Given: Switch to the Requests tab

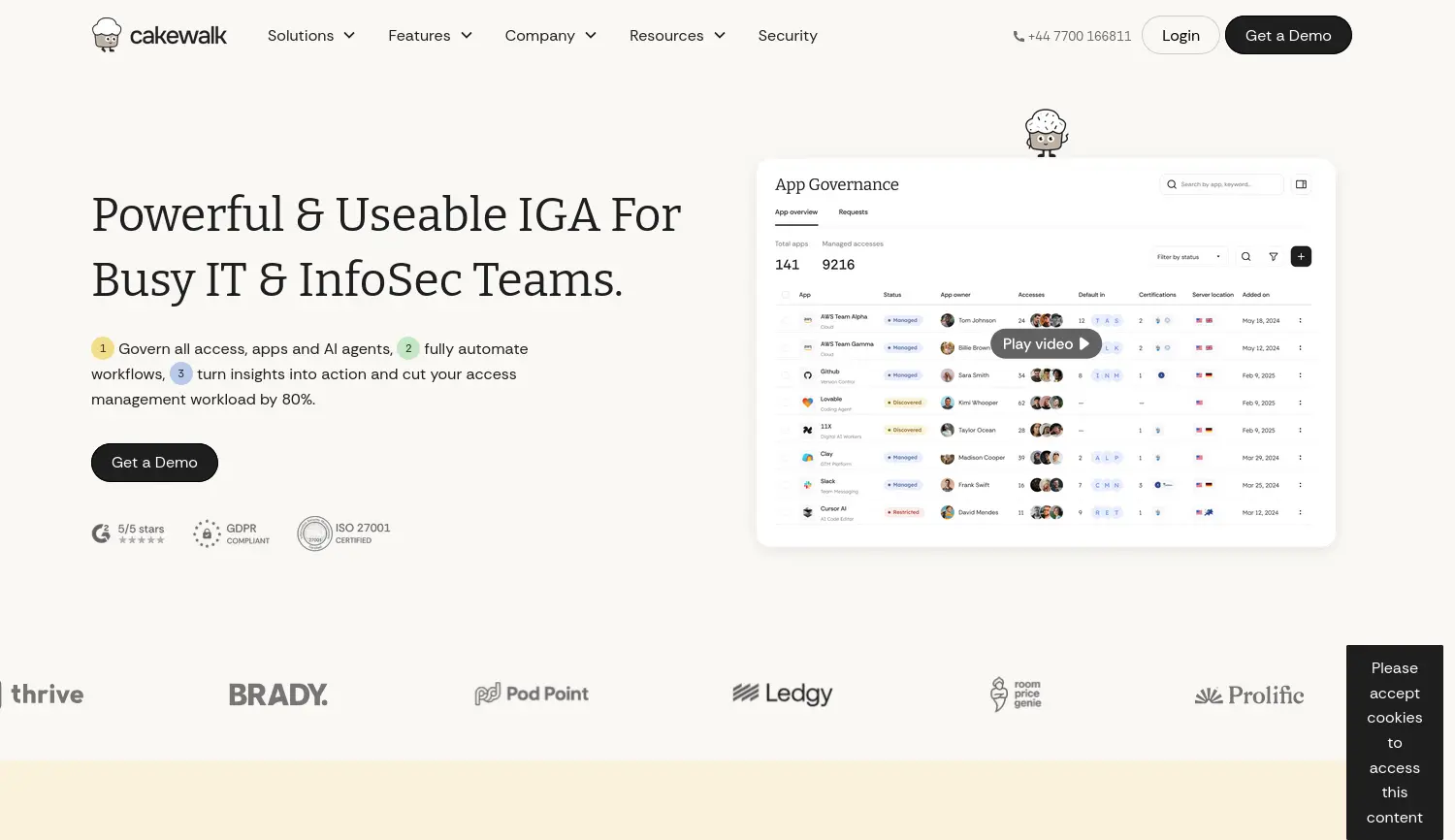Looking at the screenshot, I should (x=853, y=212).
